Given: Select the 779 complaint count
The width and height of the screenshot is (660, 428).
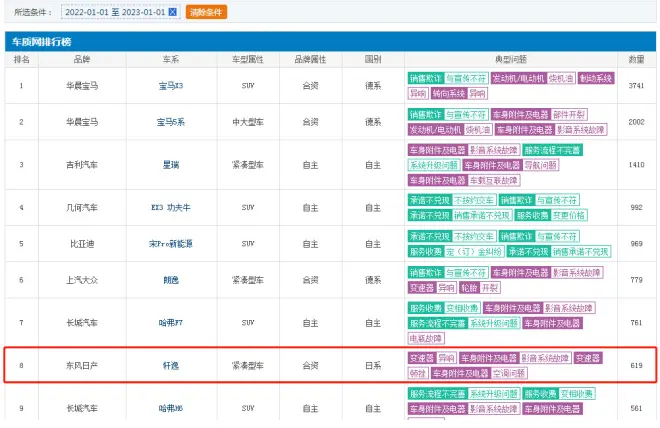Looking at the screenshot, I should click(636, 280).
